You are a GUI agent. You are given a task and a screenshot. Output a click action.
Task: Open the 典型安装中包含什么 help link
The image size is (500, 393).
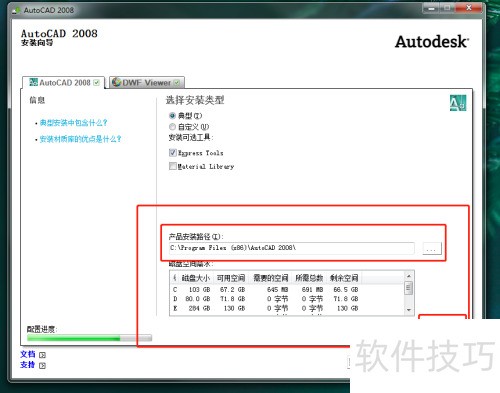[73, 123]
